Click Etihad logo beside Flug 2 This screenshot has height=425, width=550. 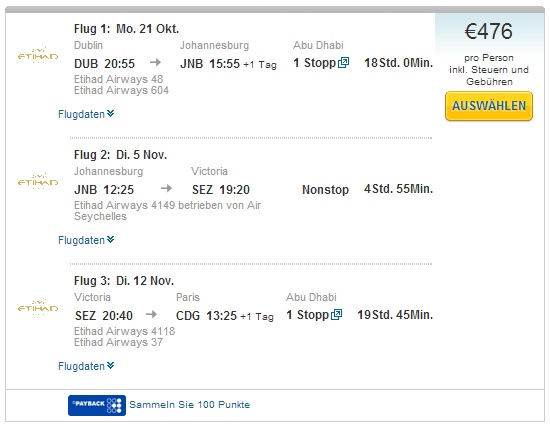tap(38, 182)
